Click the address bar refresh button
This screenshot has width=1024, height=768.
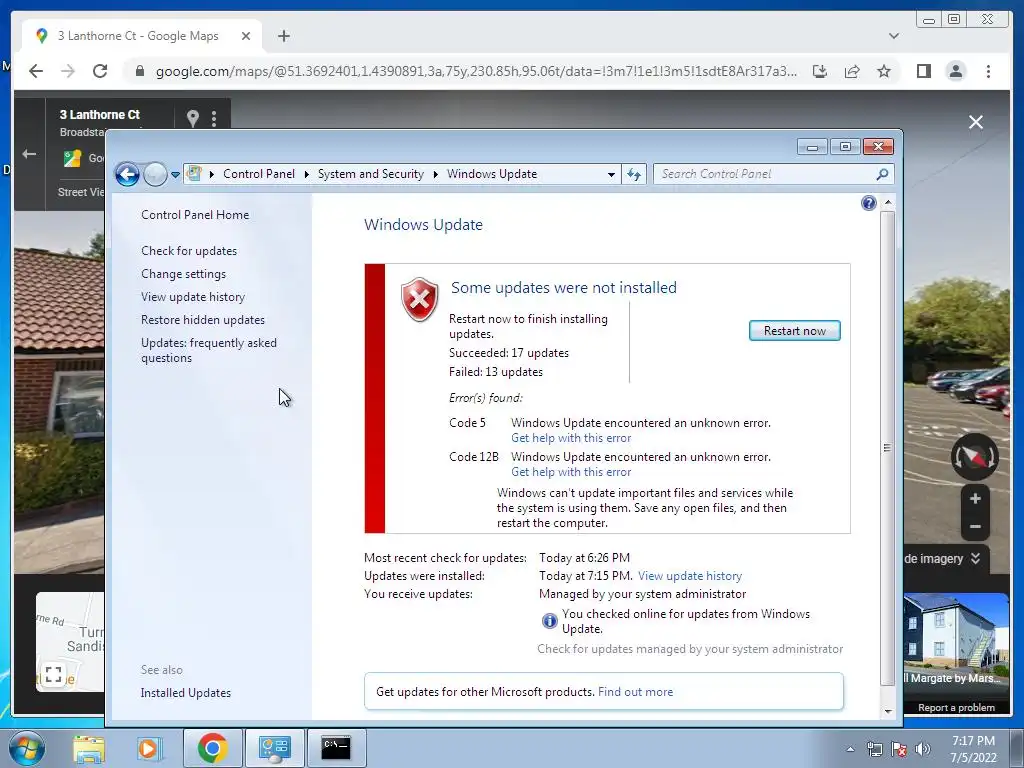(634, 174)
